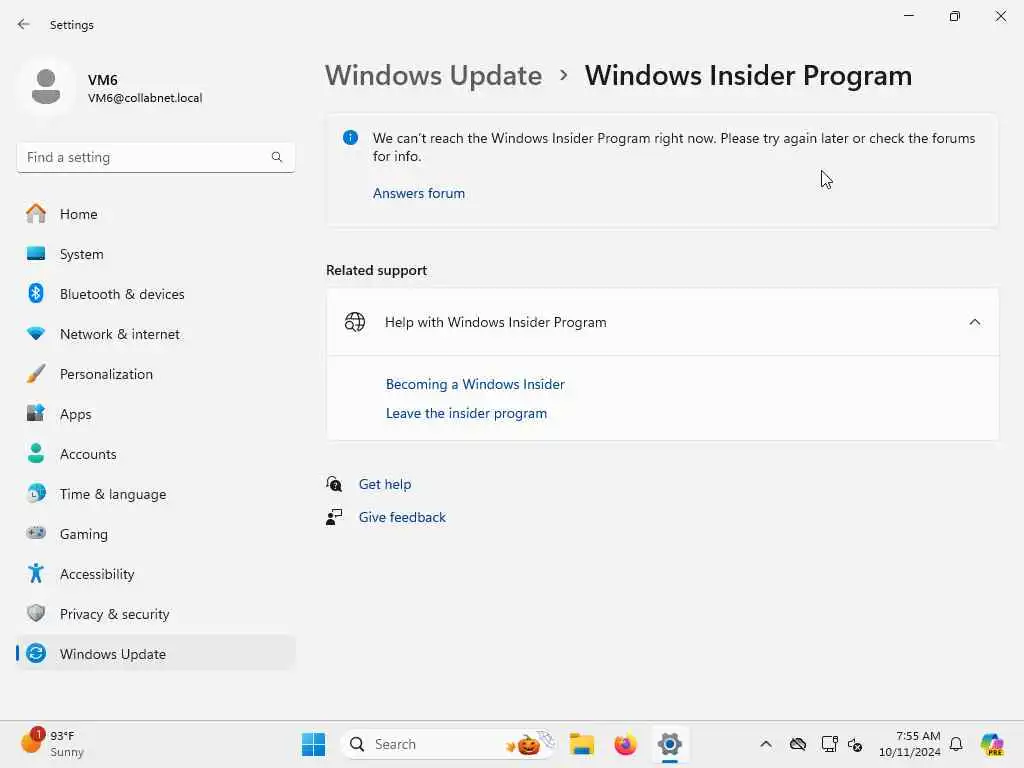Click the Windows Update sync icon
This screenshot has height=768, width=1024.
tap(36, 653)
